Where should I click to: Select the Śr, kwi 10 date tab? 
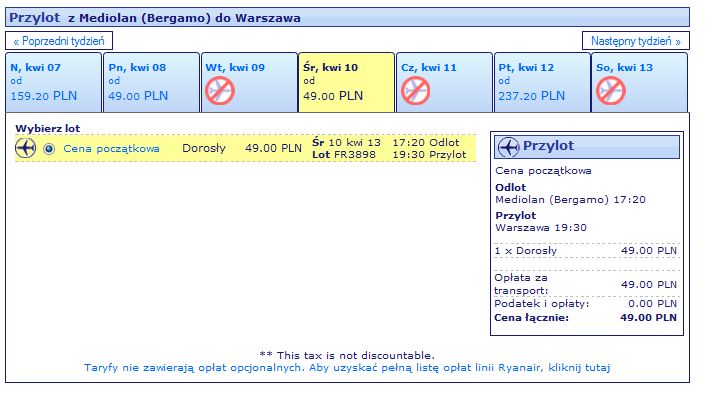pyautogui.click(x=346, y=82)
